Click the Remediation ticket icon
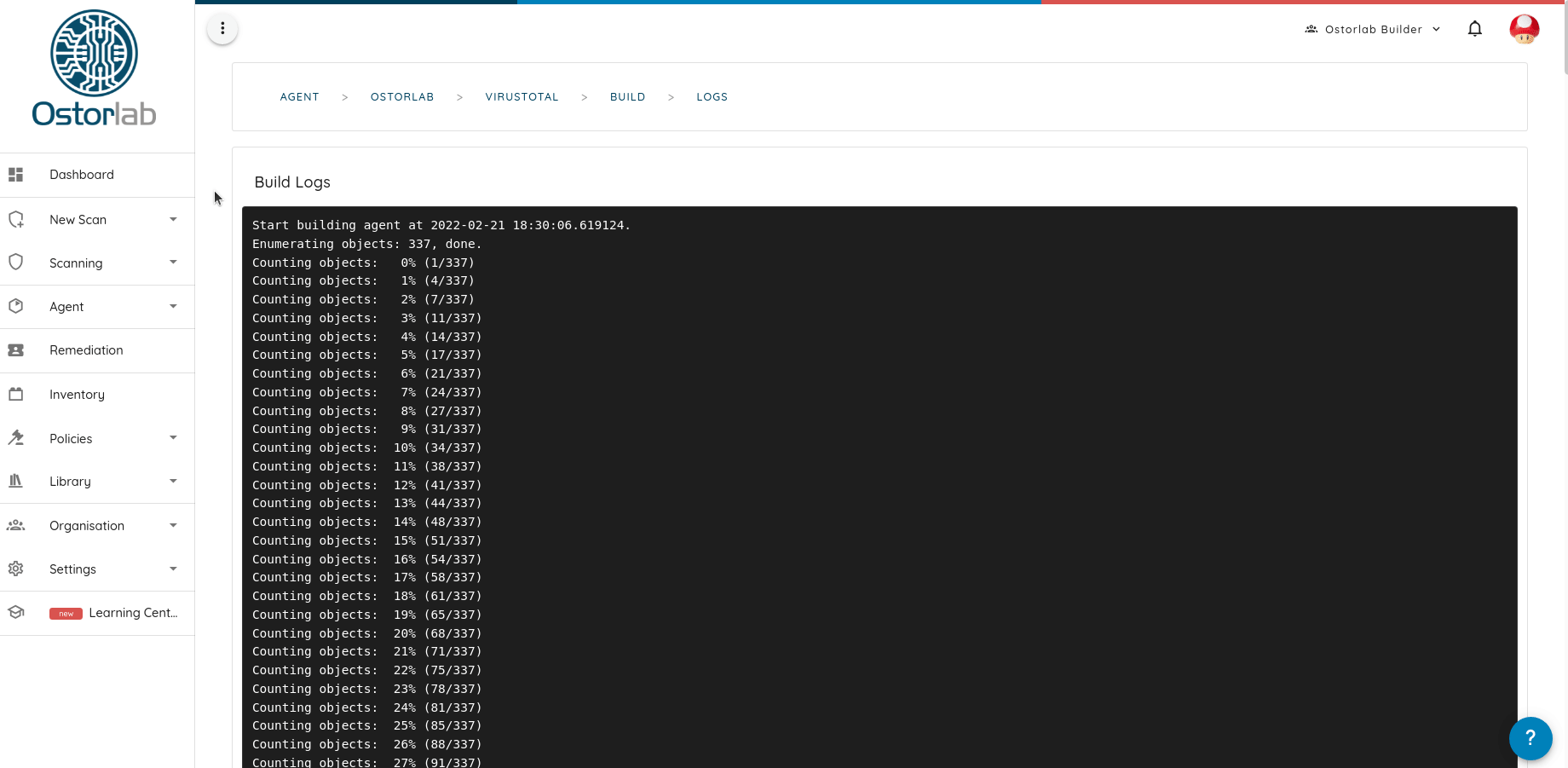 coord(15,350)
